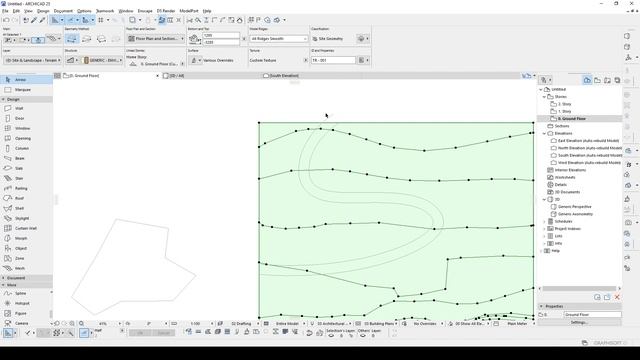This screenshot has width=640, height=360.
Task: Select the Slab tool
Action: point(26,168)
